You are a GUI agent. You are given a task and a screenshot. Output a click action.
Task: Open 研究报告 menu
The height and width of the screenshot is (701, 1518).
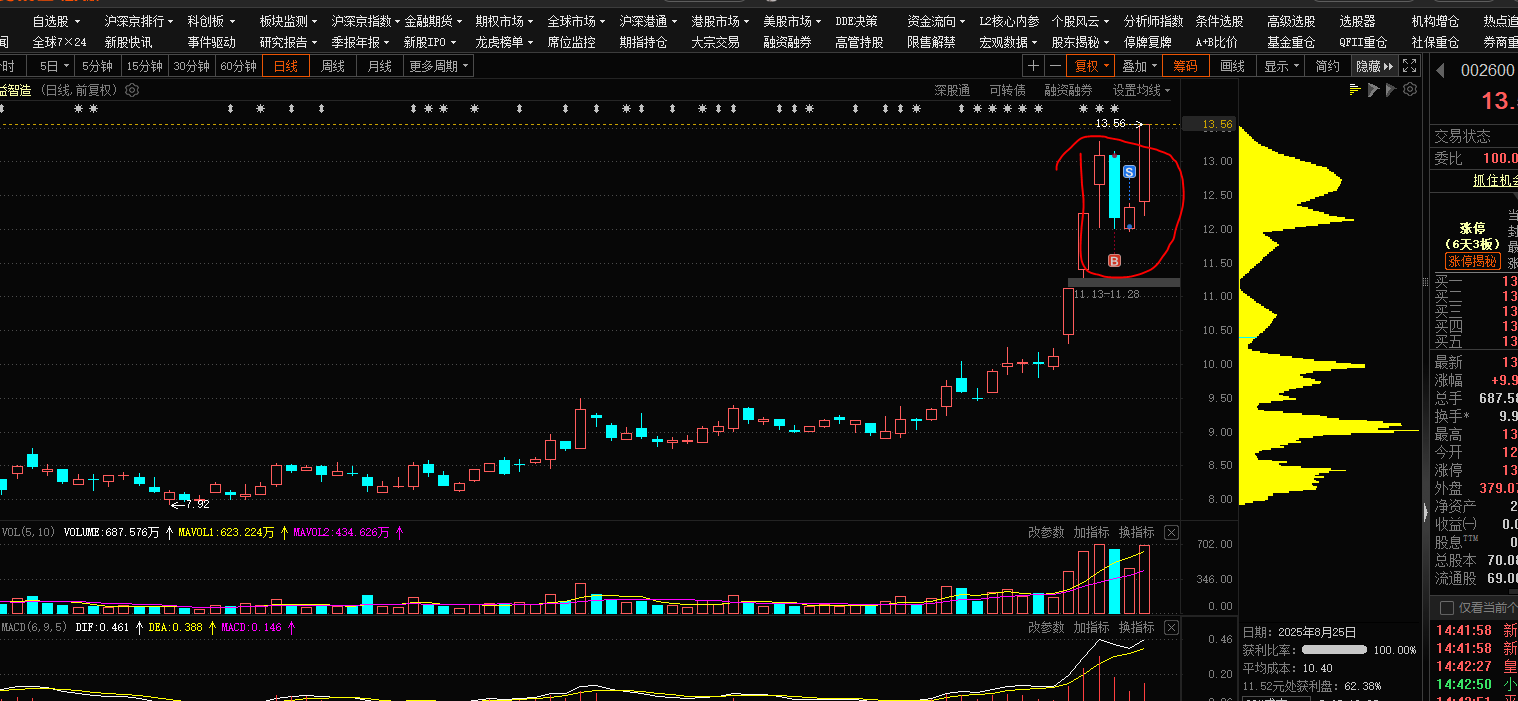[289, 42]
